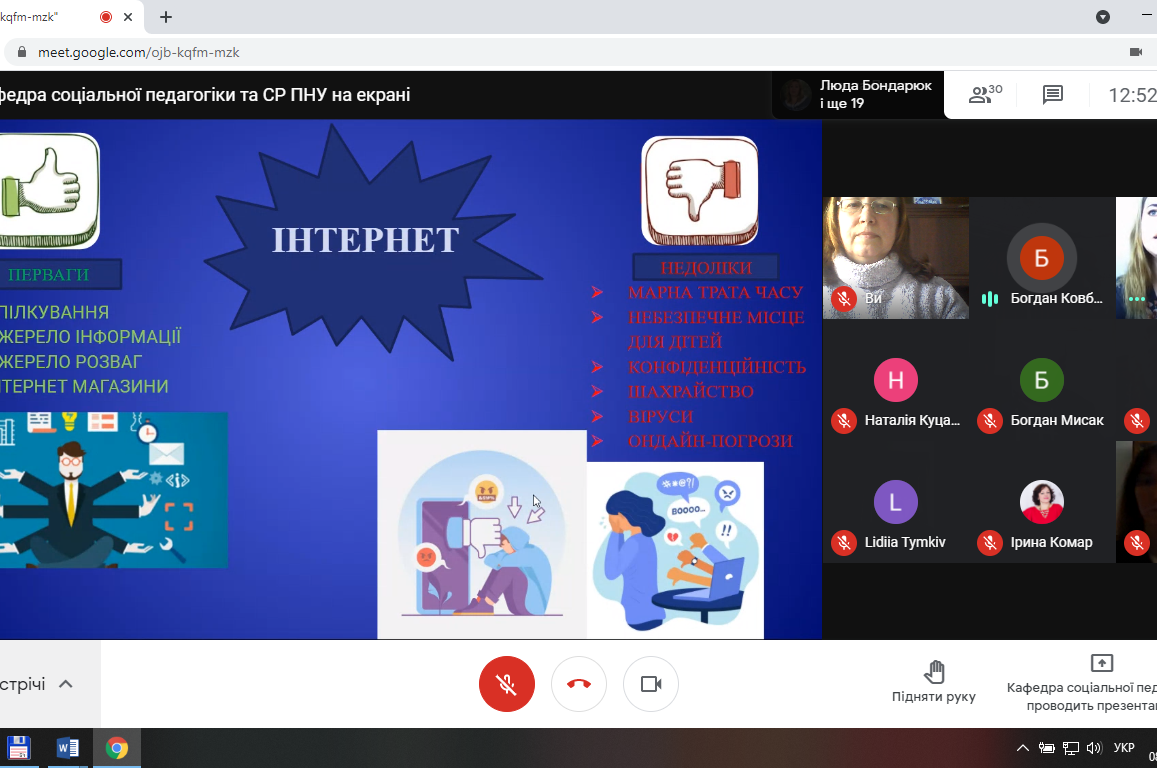Leave the call with the red hang-up button
This screenshot has width=1157, height=768.
(579, 684)
